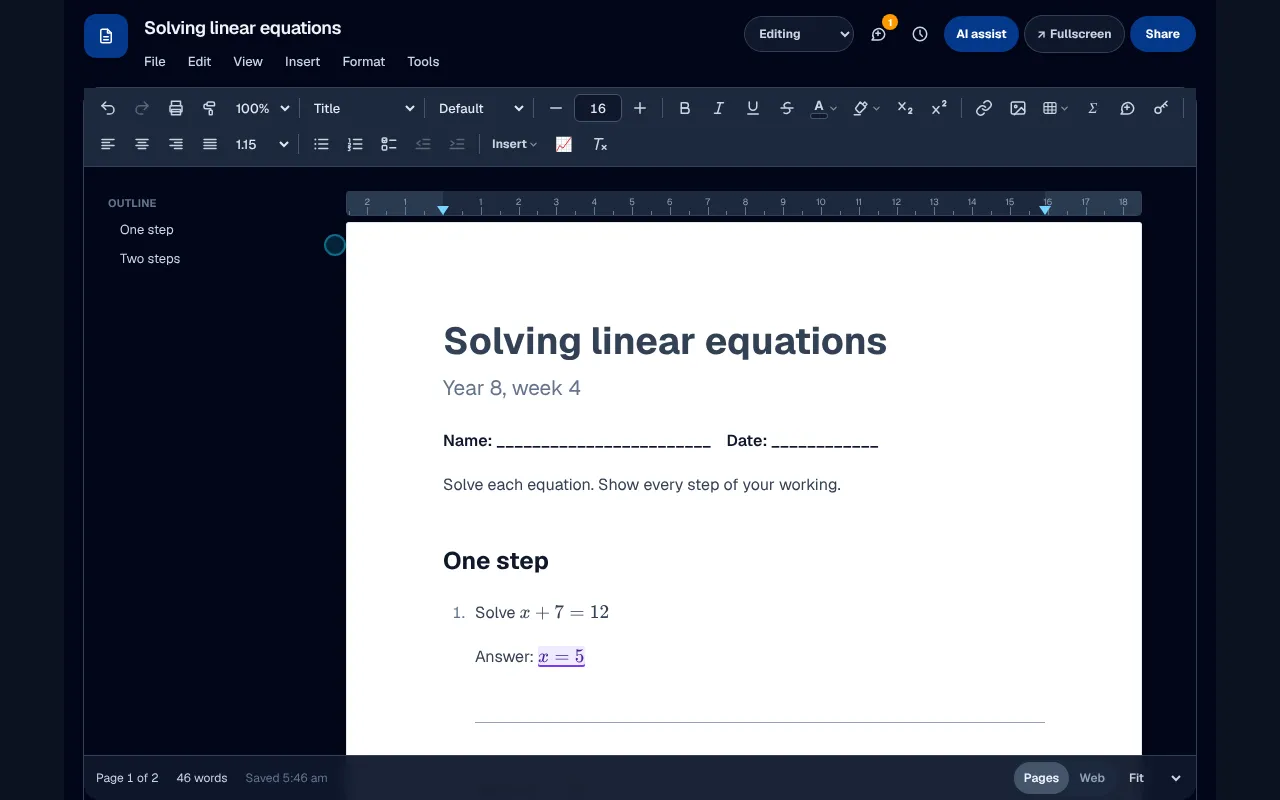Open version history clock icon
The width and height of the screenshot is (1280, 800).
tap(920, 34)
